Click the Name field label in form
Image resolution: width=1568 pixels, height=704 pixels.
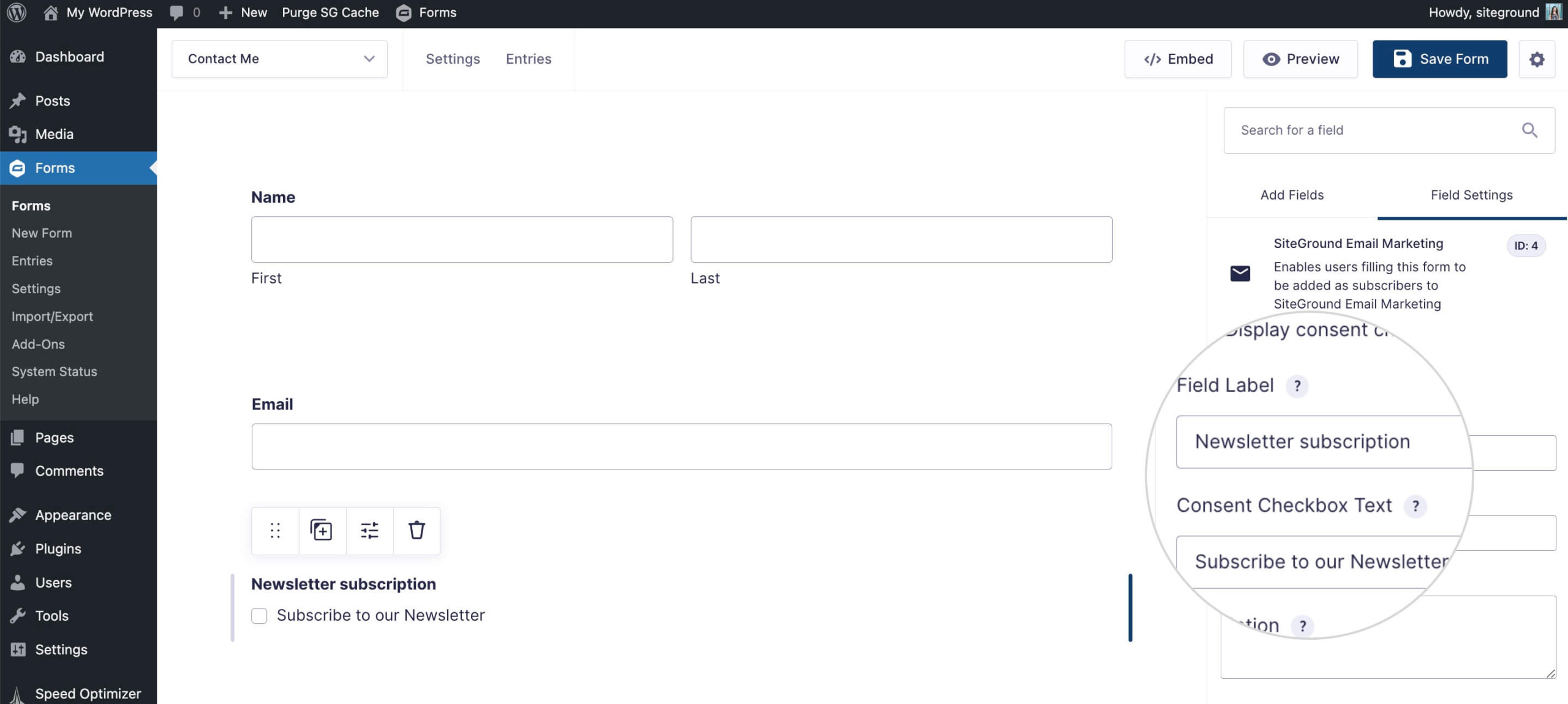[273, 197]
